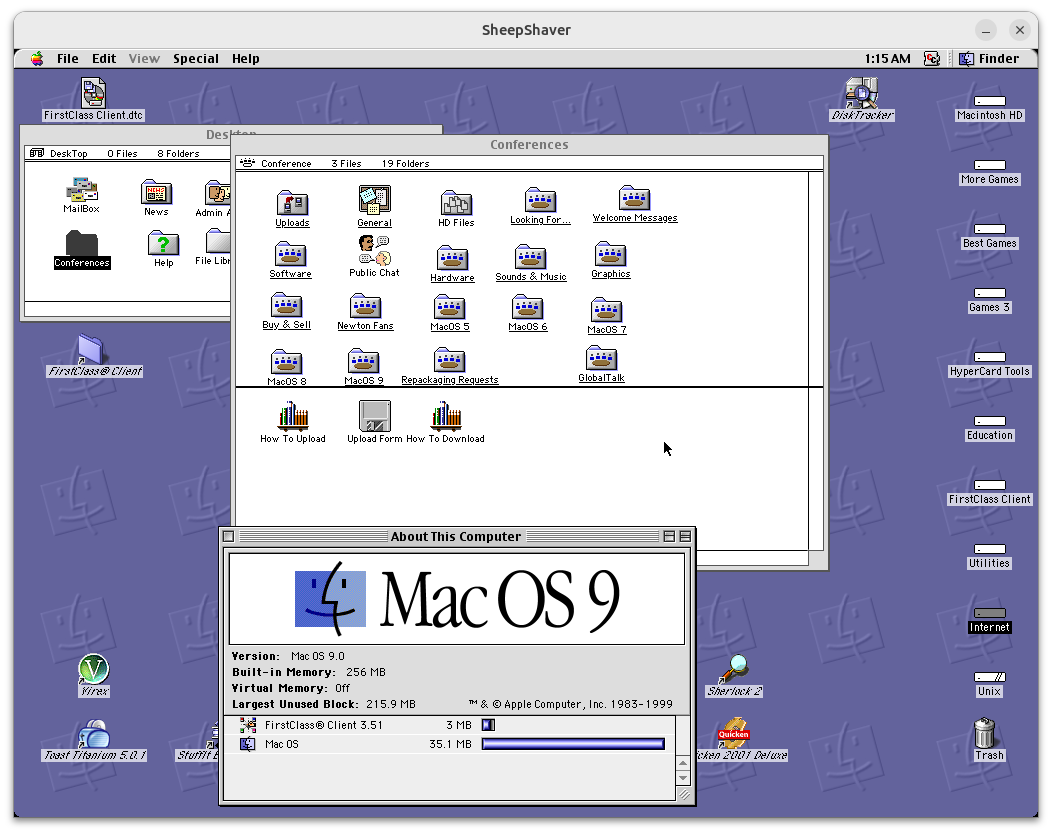Viewport: 1052px width, 834px height.
Task: Click the Mac OS memory usage bar
Action: point(573,744)
